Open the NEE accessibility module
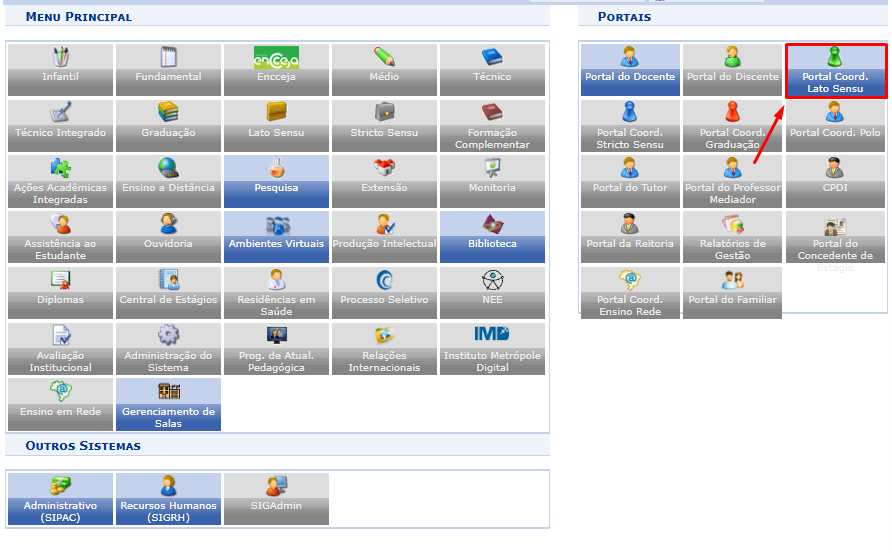 point(493,292)
